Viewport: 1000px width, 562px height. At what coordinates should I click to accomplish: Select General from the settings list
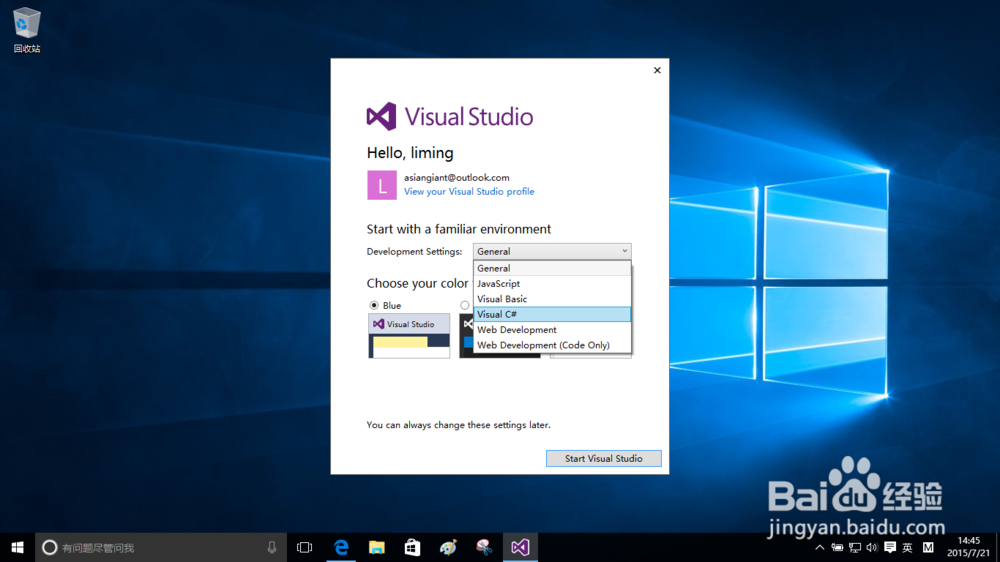552,269
